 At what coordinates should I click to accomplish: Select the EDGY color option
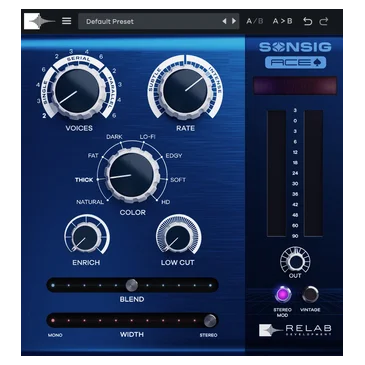tap(174, 156)
